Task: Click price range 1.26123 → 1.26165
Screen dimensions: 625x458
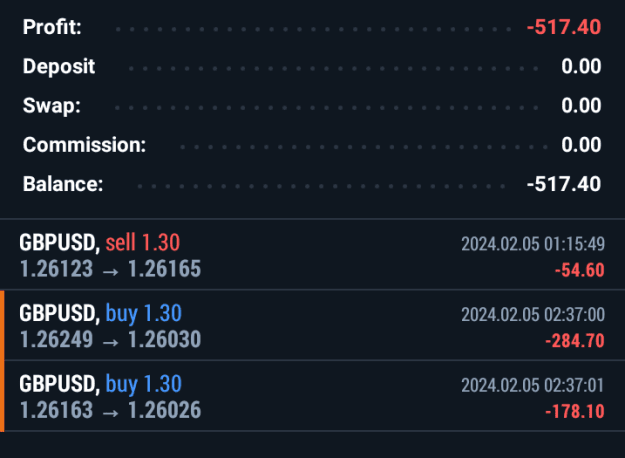Action: click(110, 269)
